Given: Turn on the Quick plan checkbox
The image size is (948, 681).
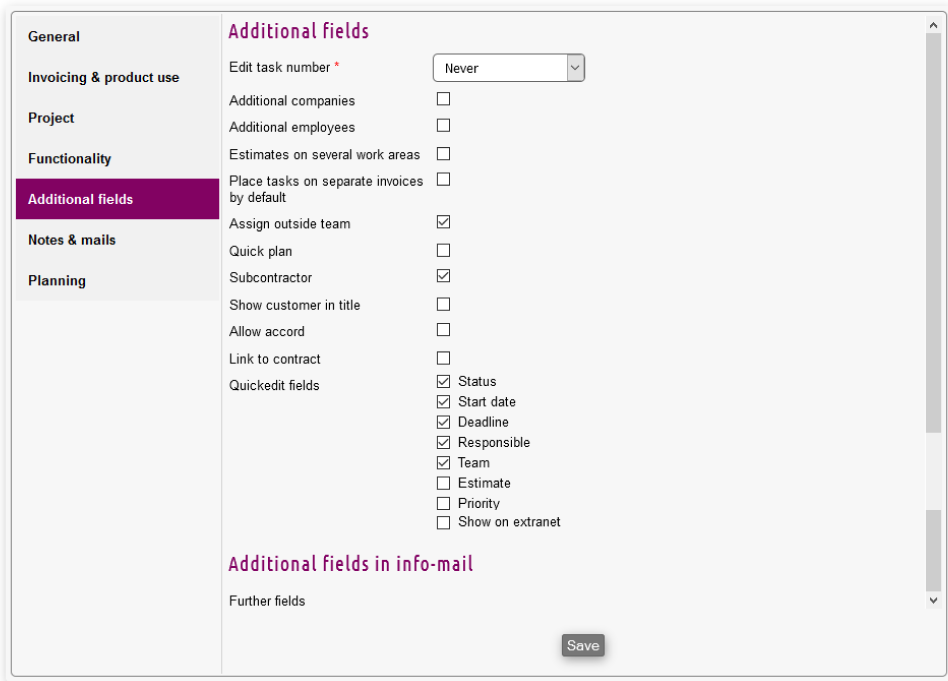Looking at the screenshot, I should pos(443,250).
